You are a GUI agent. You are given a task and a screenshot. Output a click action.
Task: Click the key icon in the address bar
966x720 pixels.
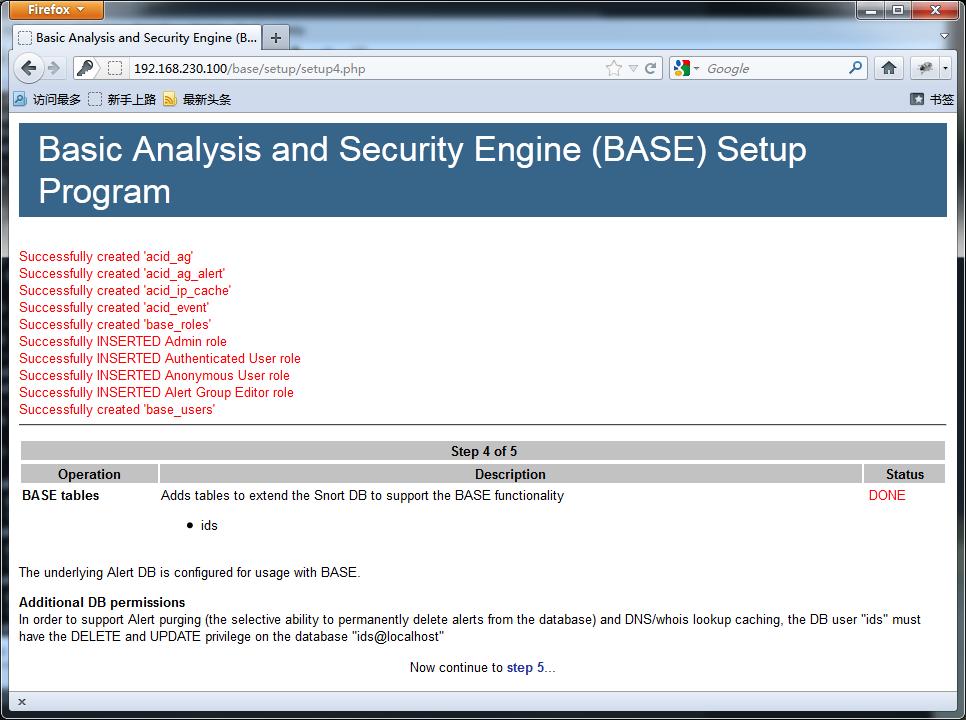pos(86,68)
